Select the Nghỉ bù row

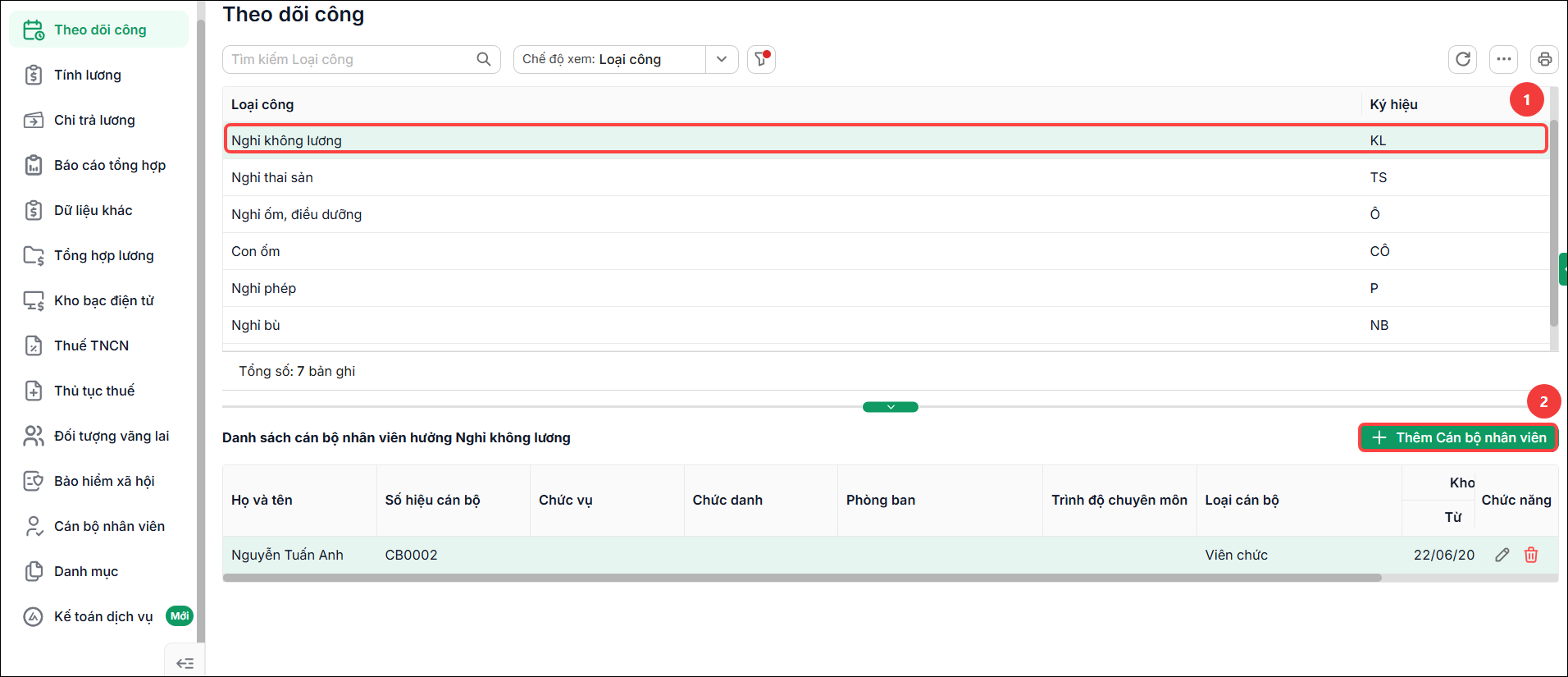coord(886,325)
